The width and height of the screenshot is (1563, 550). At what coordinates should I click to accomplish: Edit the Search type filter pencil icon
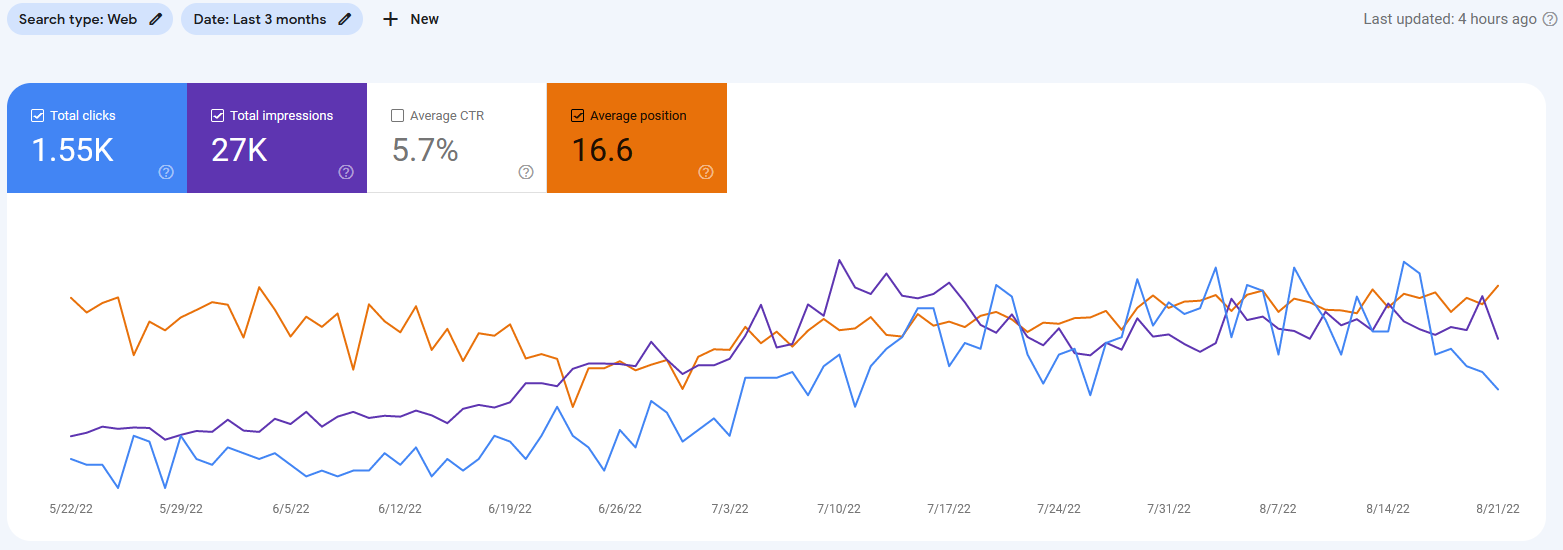pyautogui.click(x=155, y=19)
